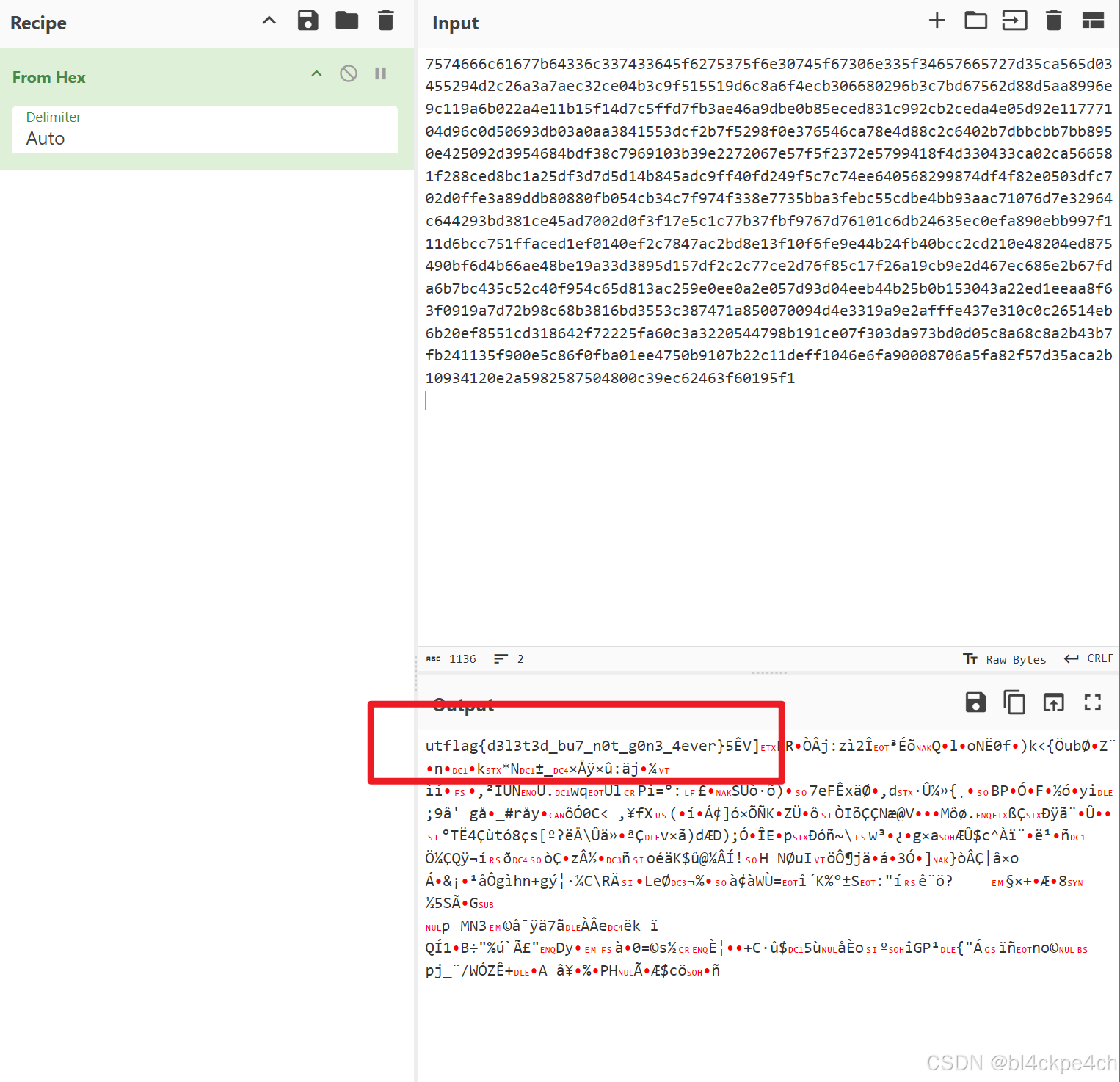
Task: Click the Raw Bytes character encoding button
Action: [1017, 658]
